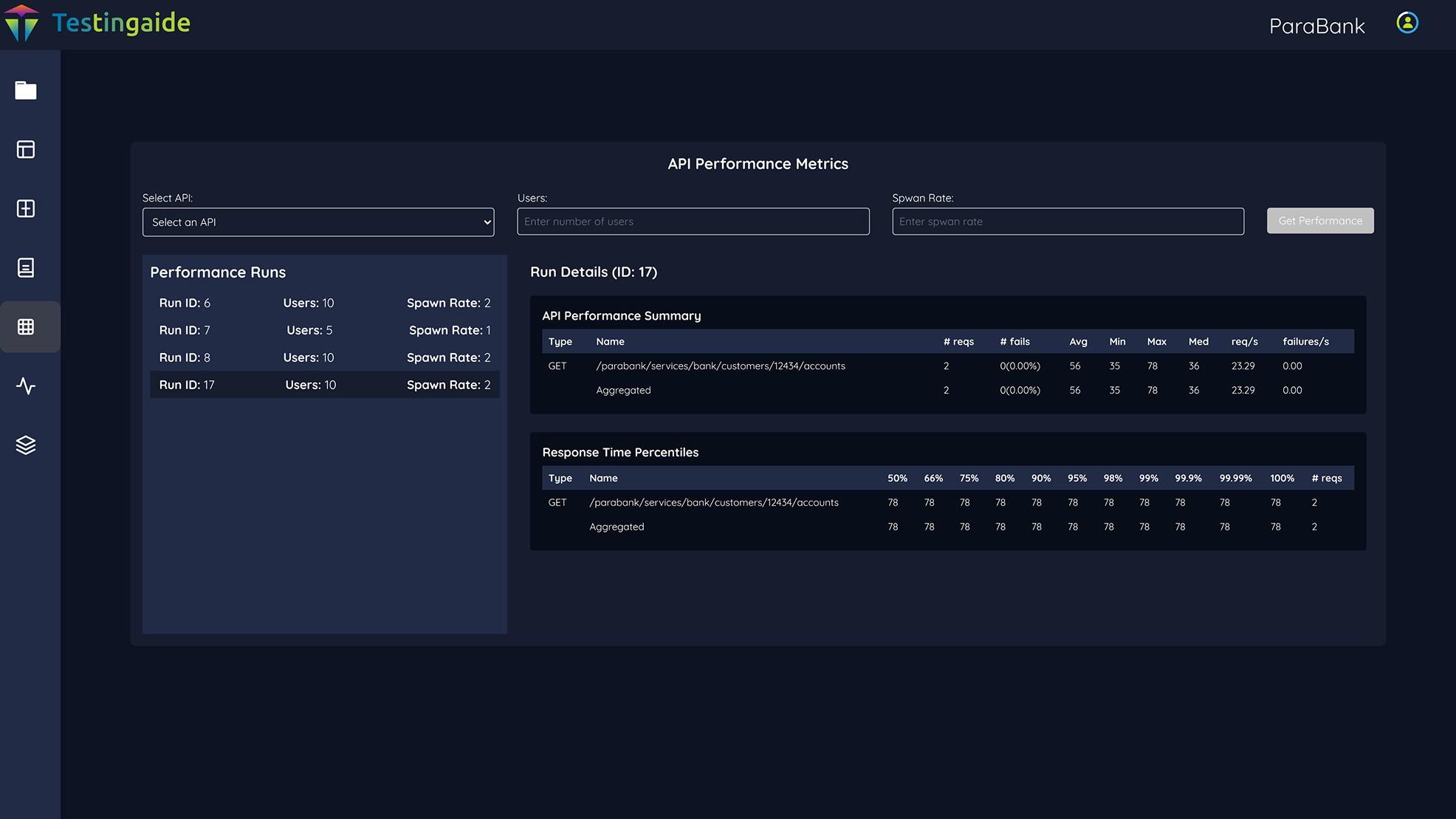This screenshot has width=1456, height=819.
Task: Click the '95%' percentile column header
Action: (x=1076, y=478)
